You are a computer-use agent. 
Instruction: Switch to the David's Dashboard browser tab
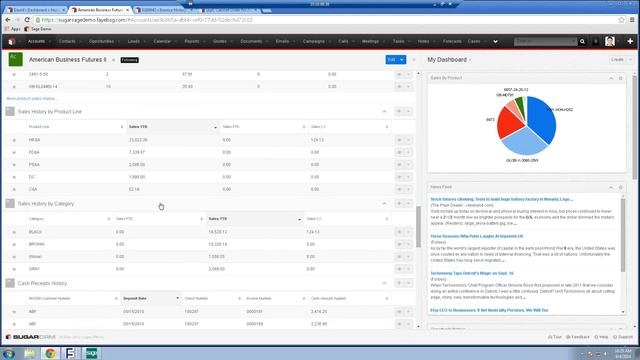tap(36, 9)
